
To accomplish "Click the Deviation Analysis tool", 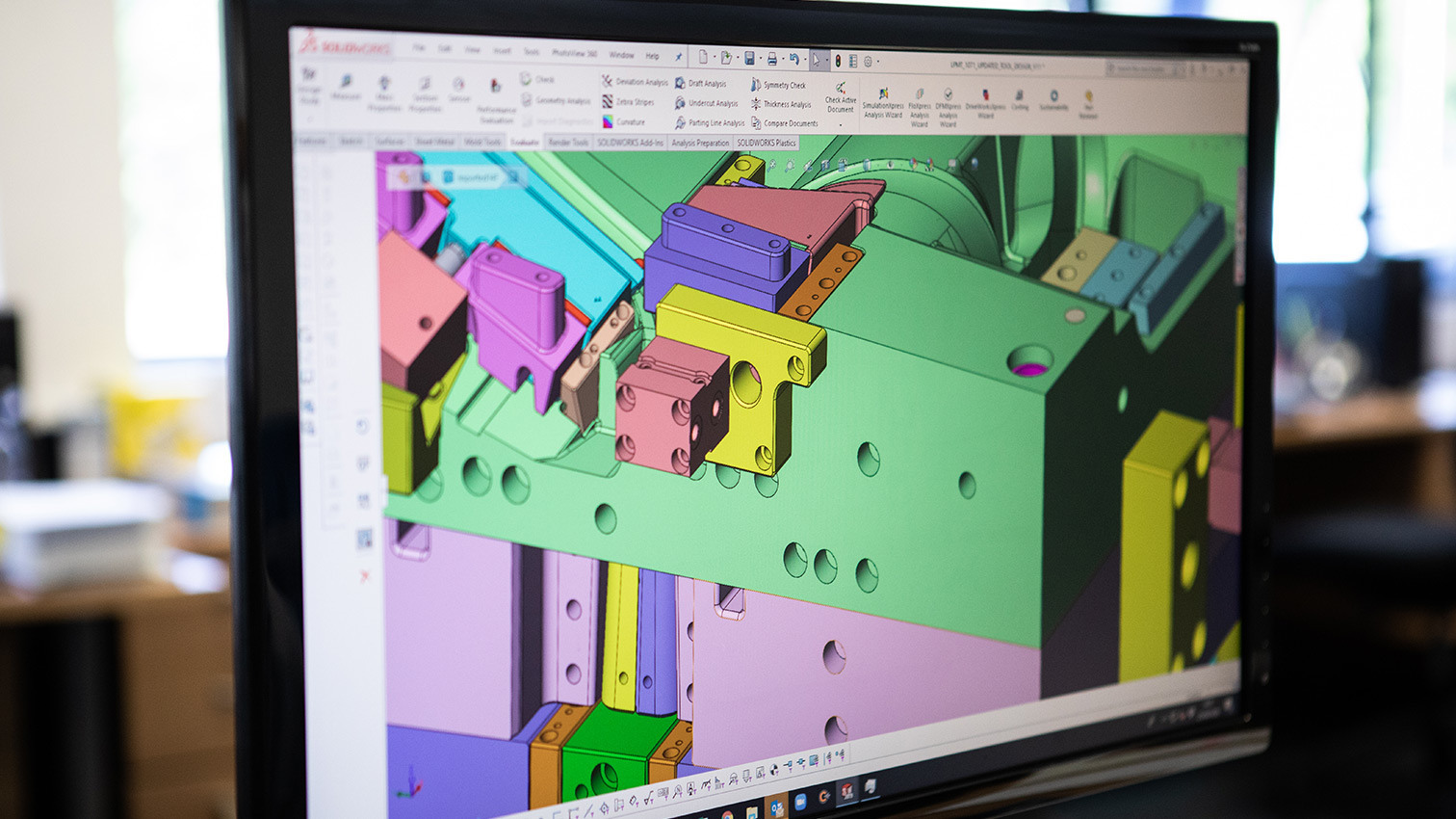I will (x=635, y=82).
